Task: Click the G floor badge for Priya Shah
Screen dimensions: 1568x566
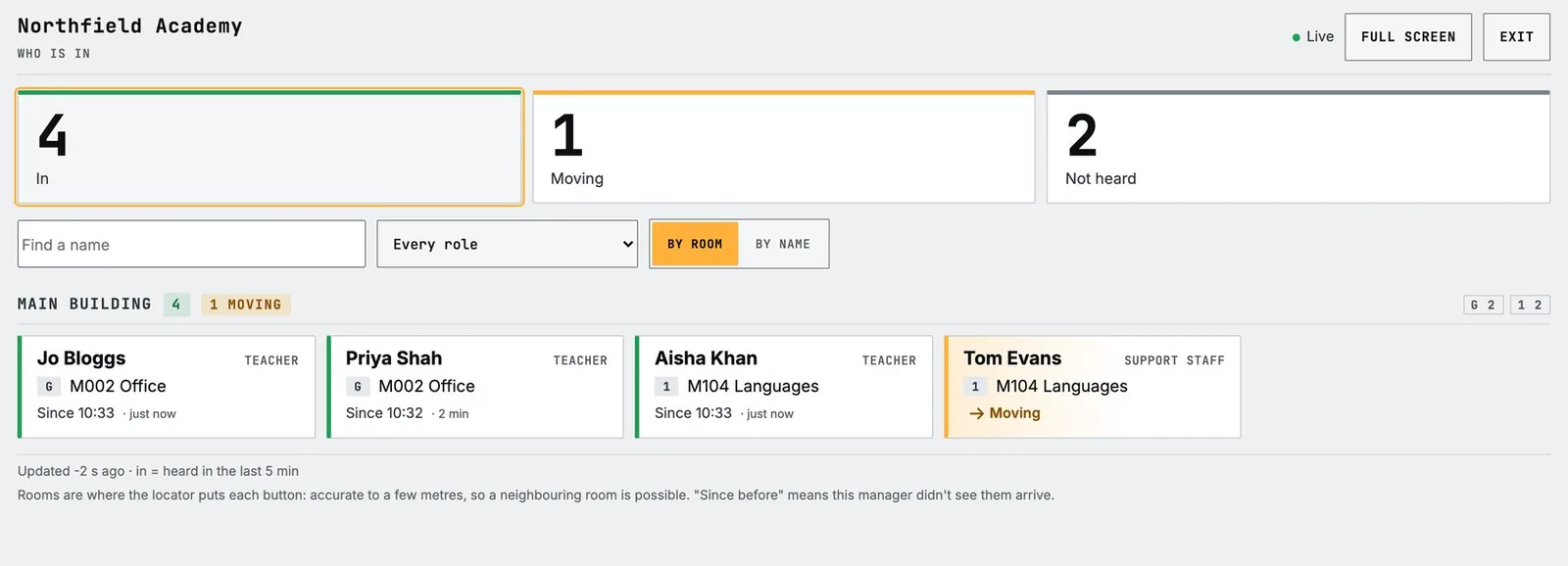Action: tap(358, 387)
